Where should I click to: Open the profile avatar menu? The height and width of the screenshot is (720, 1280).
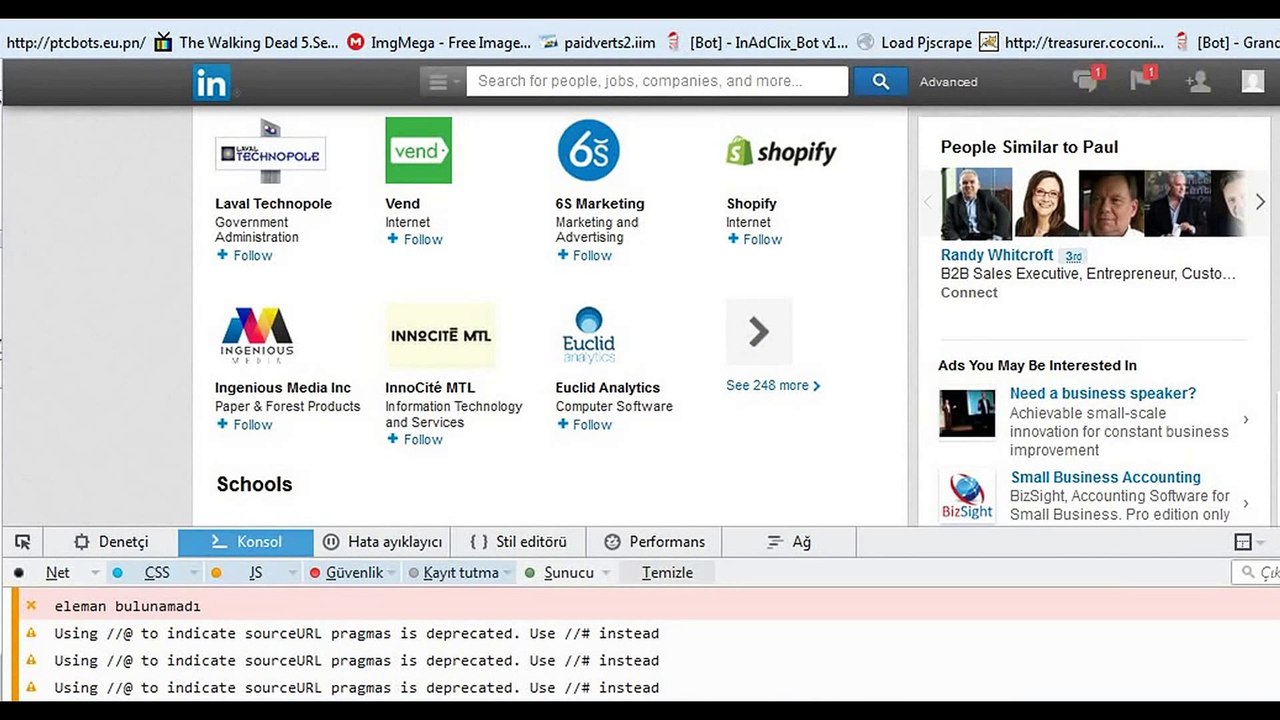[1252, 81]
